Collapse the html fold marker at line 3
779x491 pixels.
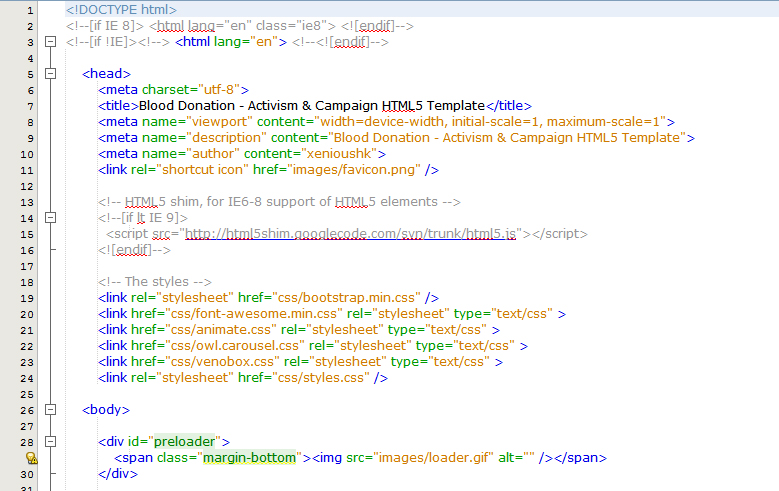50,42
